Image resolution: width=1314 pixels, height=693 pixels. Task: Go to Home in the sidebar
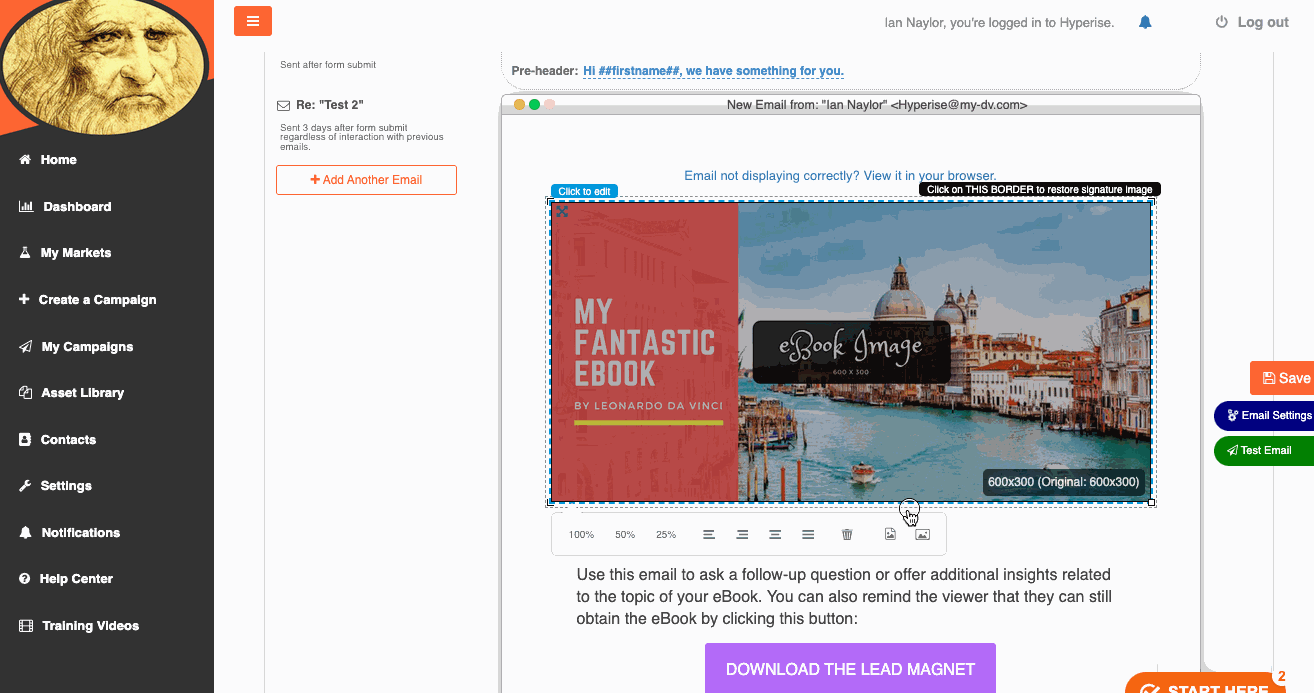(59, 160)
